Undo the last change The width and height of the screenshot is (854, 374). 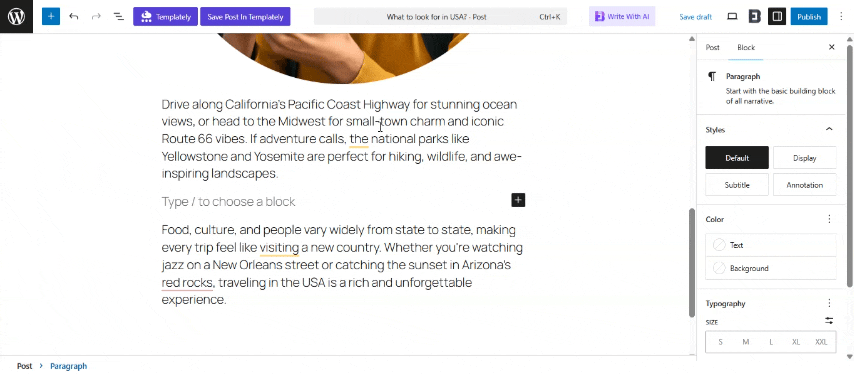[74, 17]
